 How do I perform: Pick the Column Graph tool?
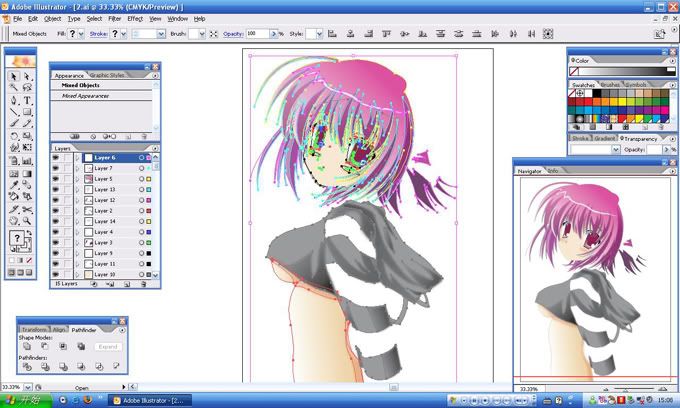point(27,161)
